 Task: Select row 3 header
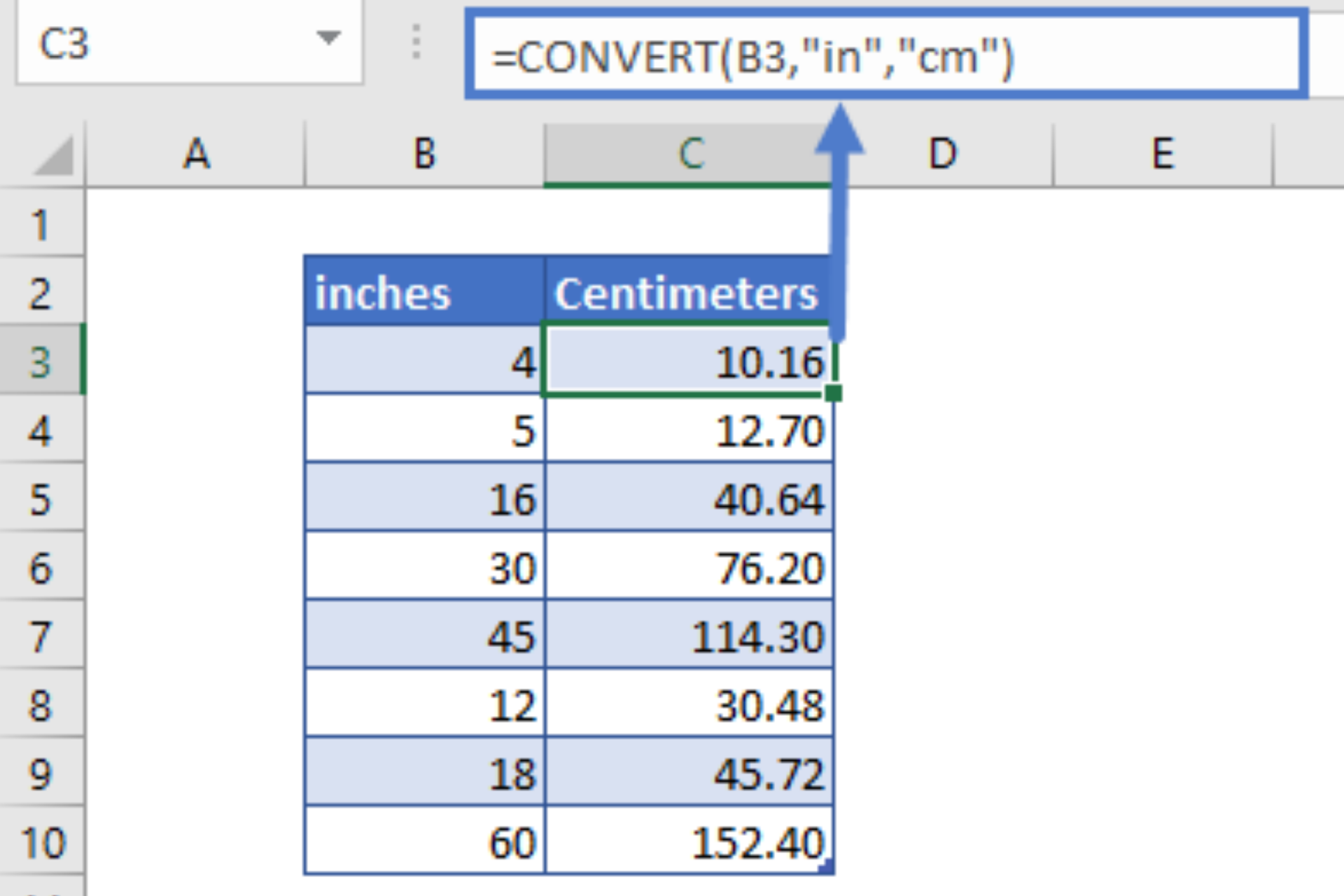coord(41,361)
